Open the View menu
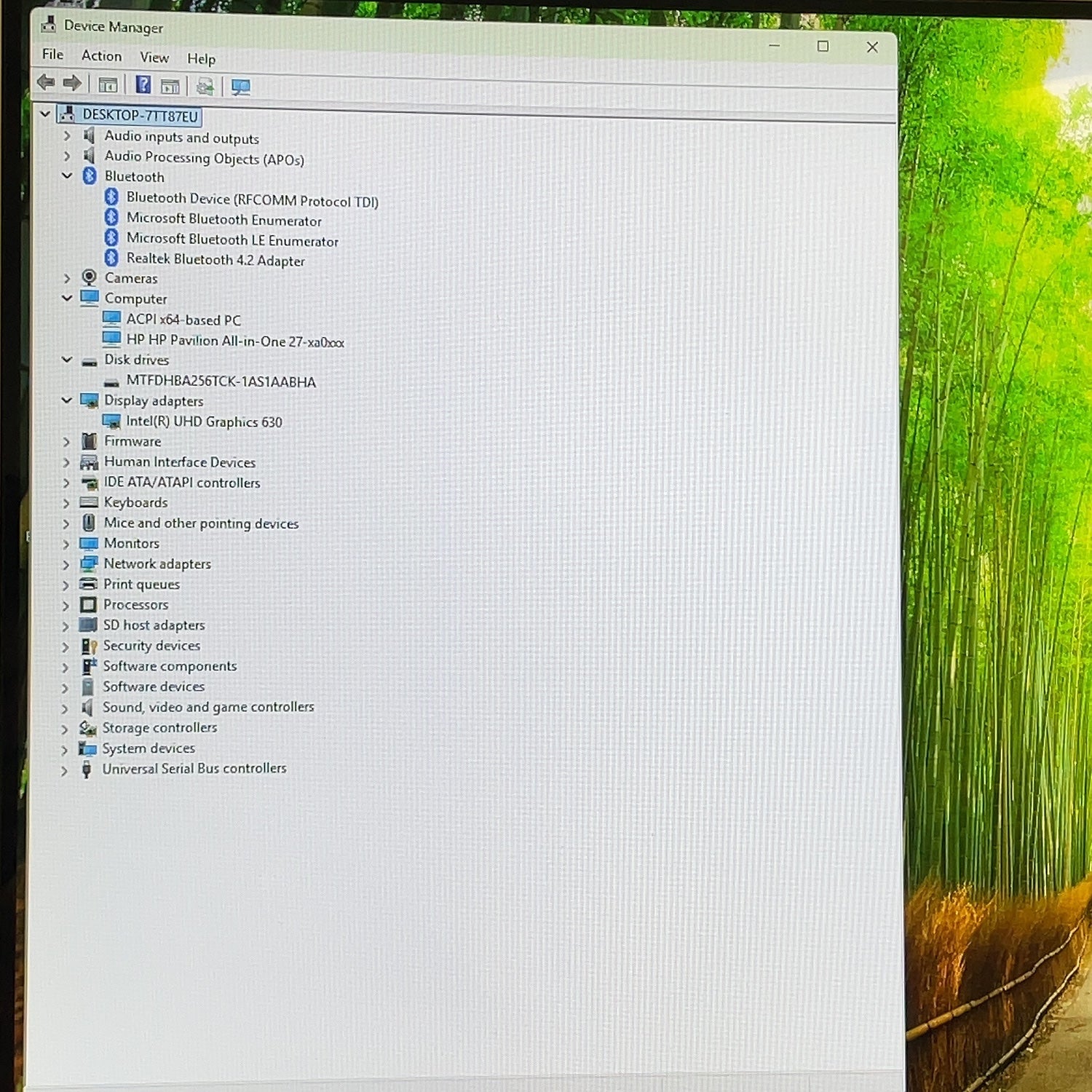Screen dimensions: 1092x1092 pos(154,58)
